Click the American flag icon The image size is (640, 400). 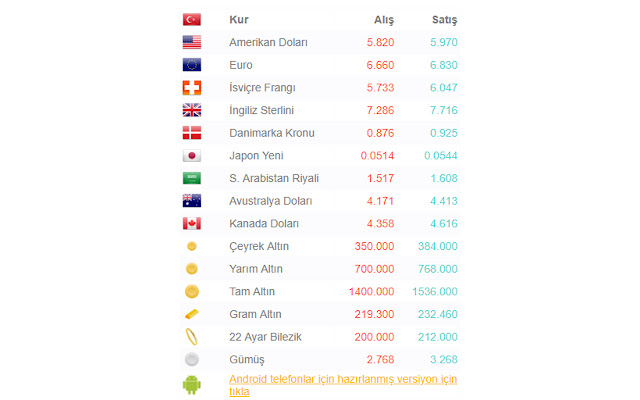coord(192,42)
